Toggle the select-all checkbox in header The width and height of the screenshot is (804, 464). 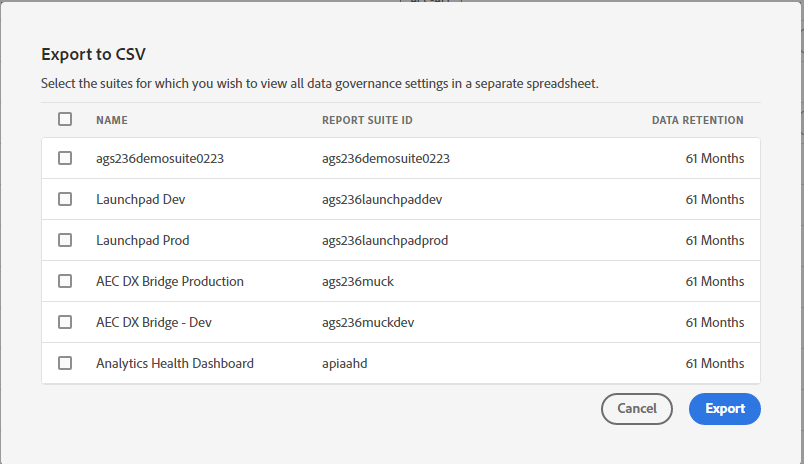(x=65, y=119)
